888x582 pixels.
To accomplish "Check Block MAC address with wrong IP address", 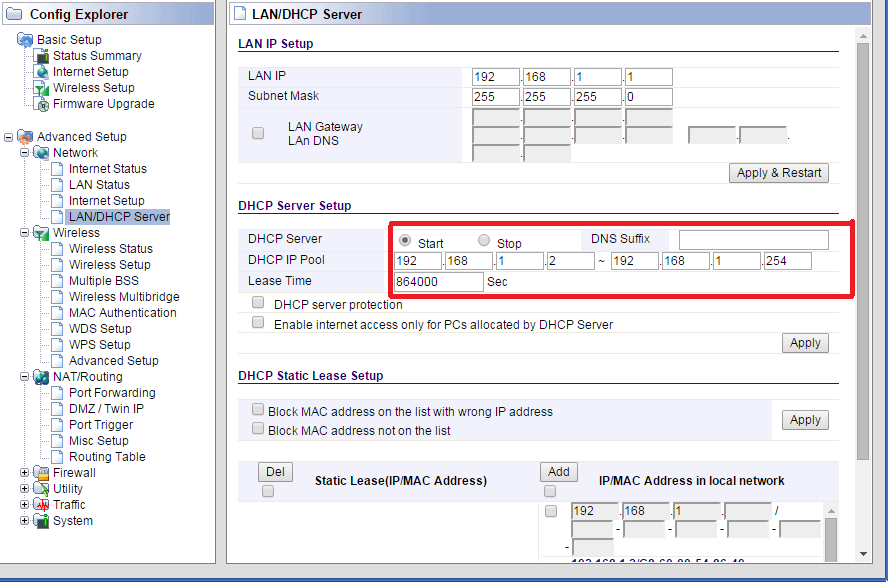I will click(258, 409).
